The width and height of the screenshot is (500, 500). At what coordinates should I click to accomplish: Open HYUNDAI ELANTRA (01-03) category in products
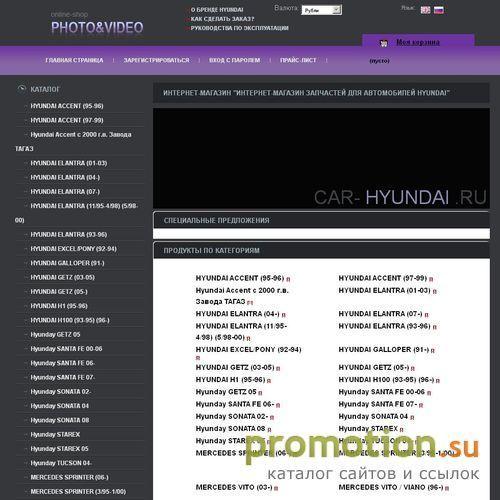pos(384,291)
